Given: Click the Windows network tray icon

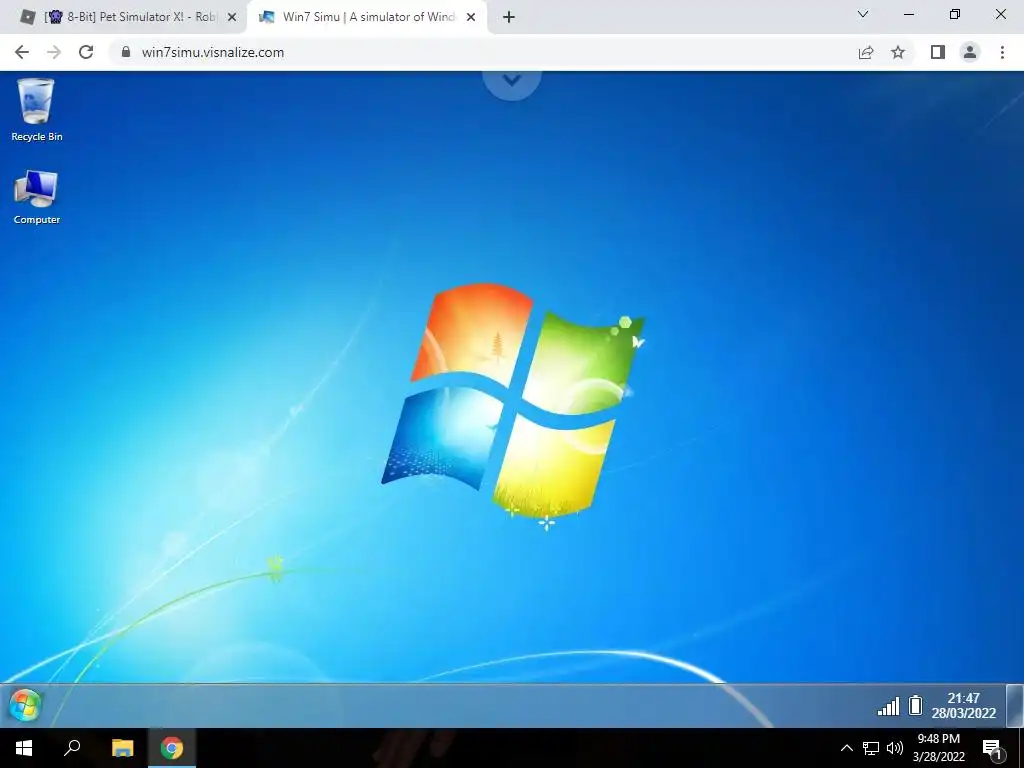Looking at the screenshot, I should 871,748.
